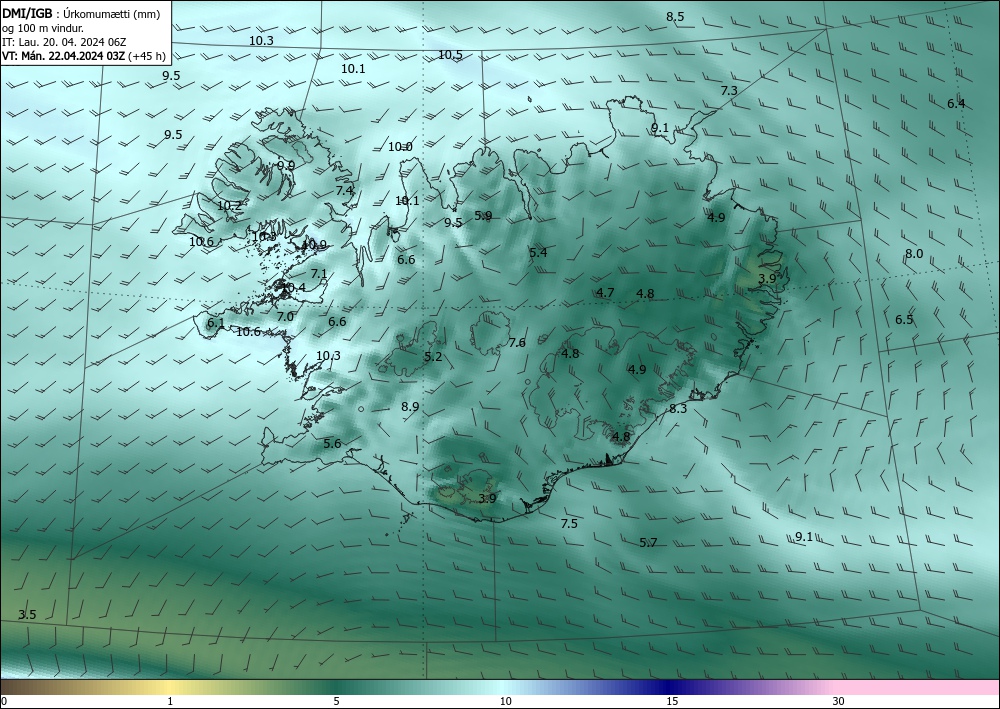Click the value 7.0 on the map

[x=285, y=317]
